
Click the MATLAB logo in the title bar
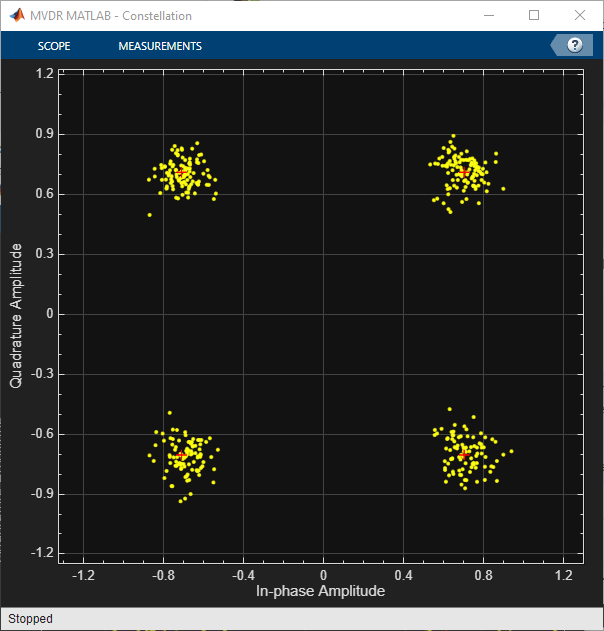tap(16, 15)
